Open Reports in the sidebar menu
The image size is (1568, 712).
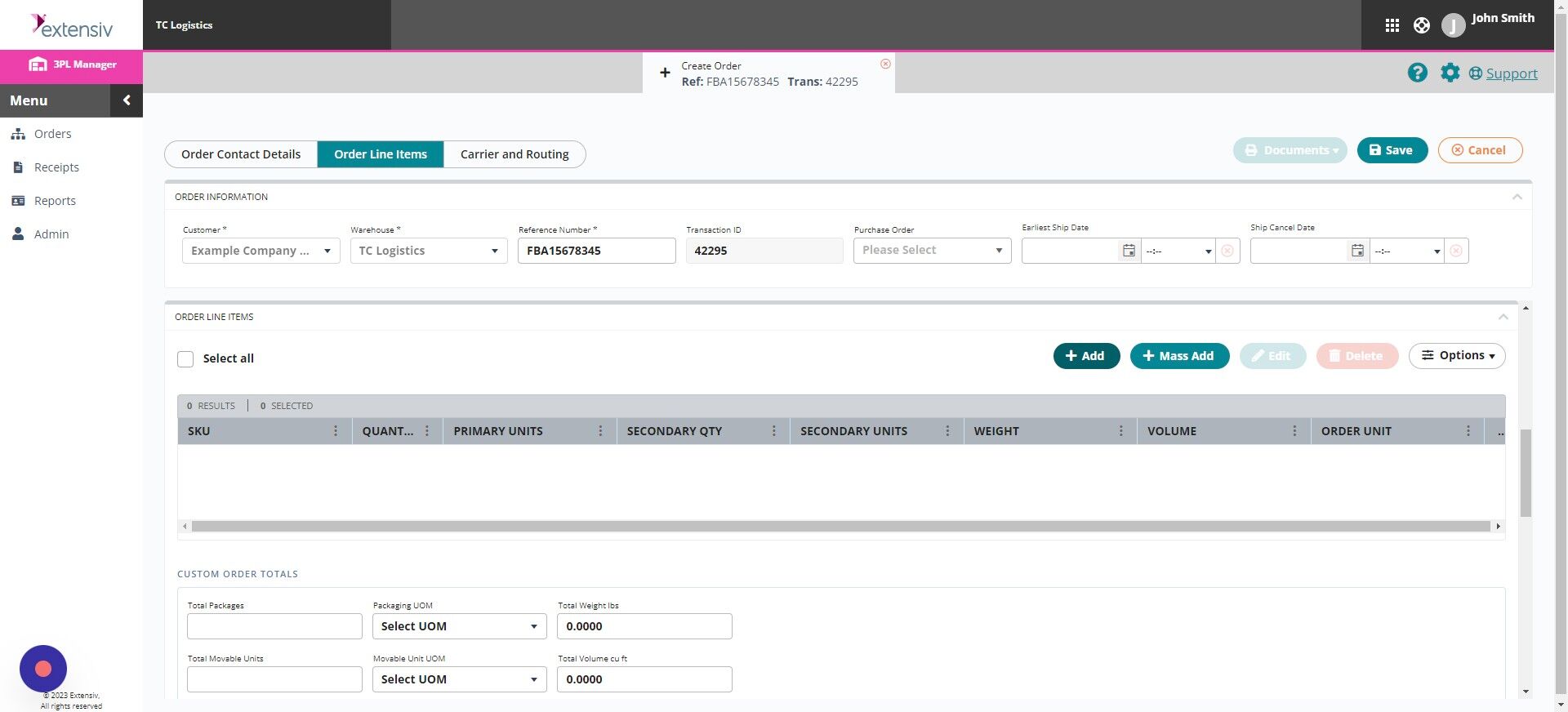55,201
